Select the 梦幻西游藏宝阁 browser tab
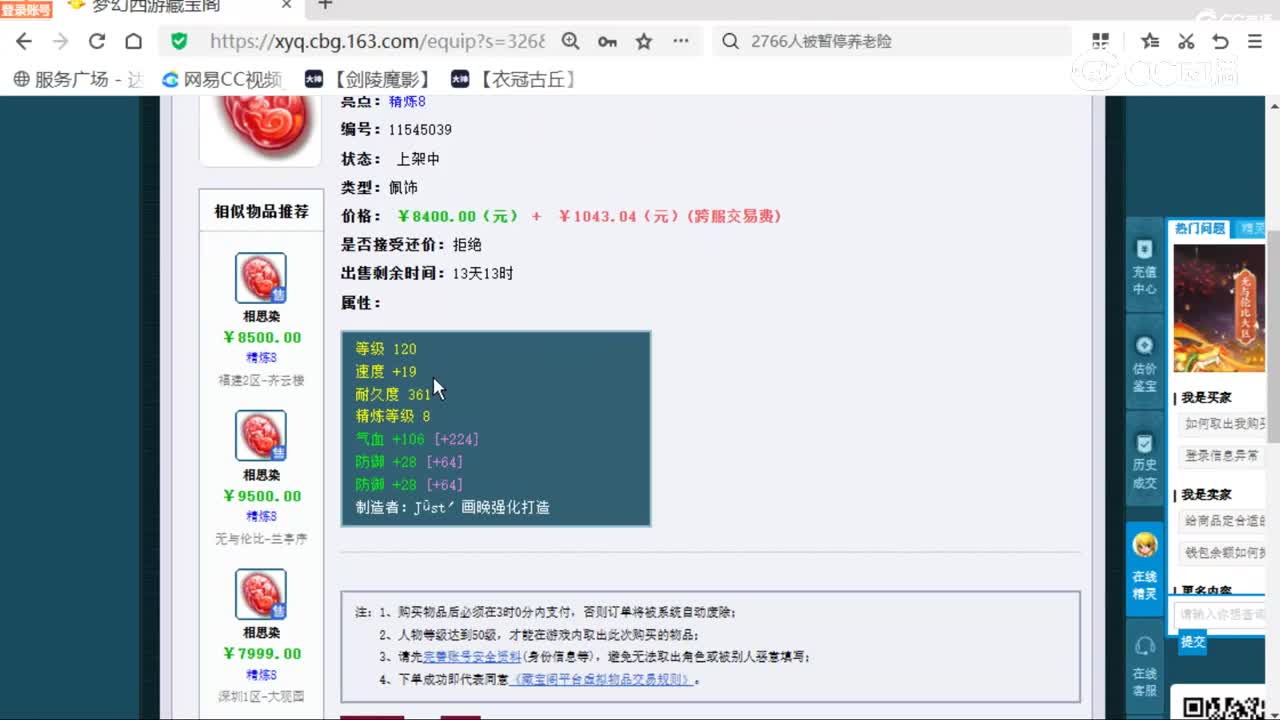Image resolution: width=1280 pixels, height=720 pixels. [180, 7]
